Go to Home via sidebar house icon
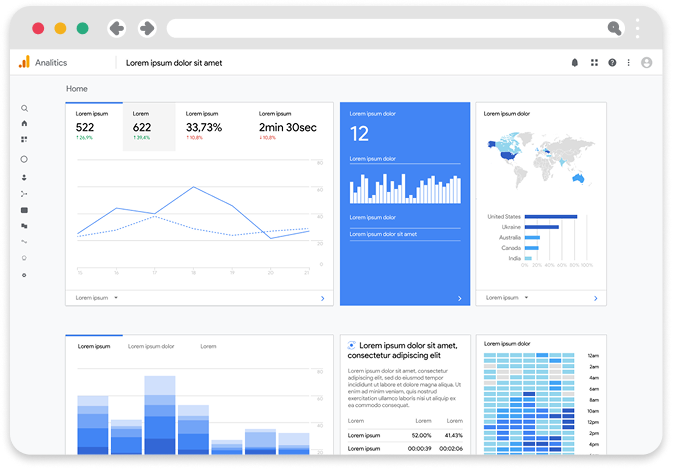 pyautogui.click(x=24, y=123)
